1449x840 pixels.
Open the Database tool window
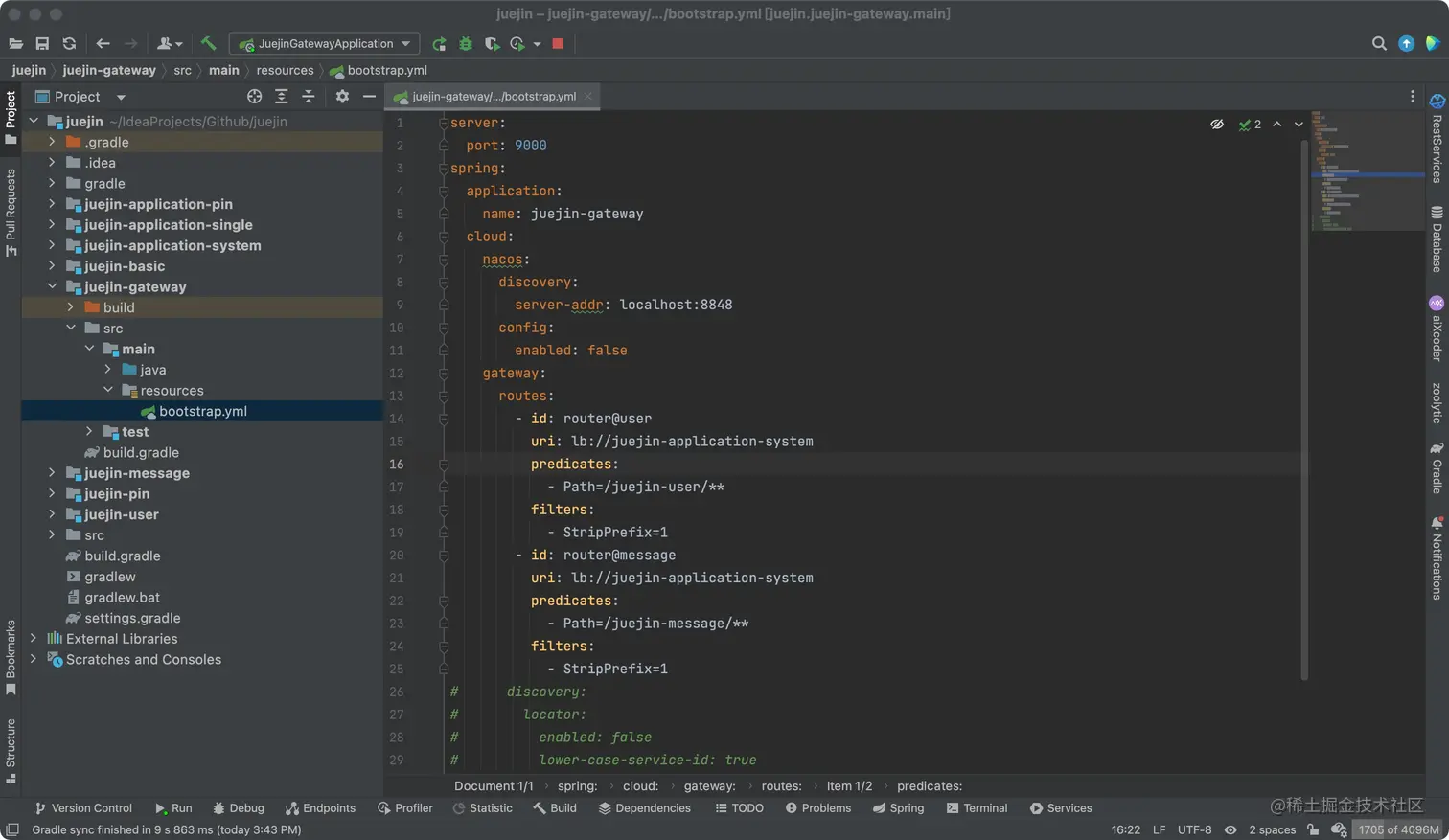[x=1437, y=239]
